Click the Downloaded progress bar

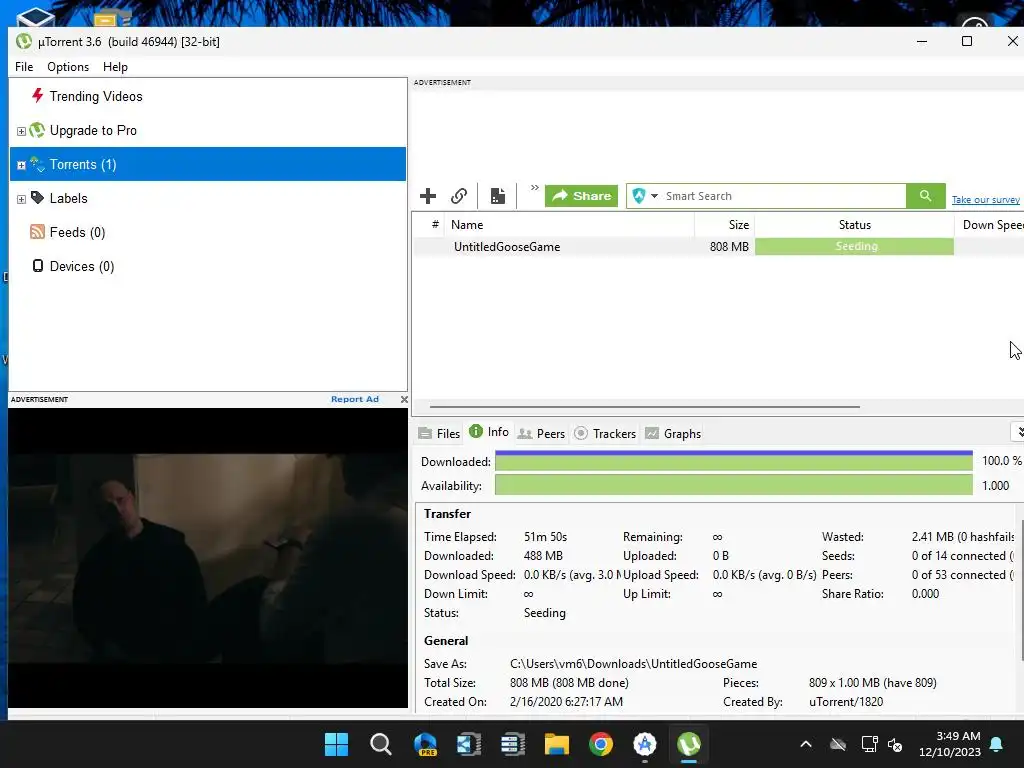(x=733, y=461)
